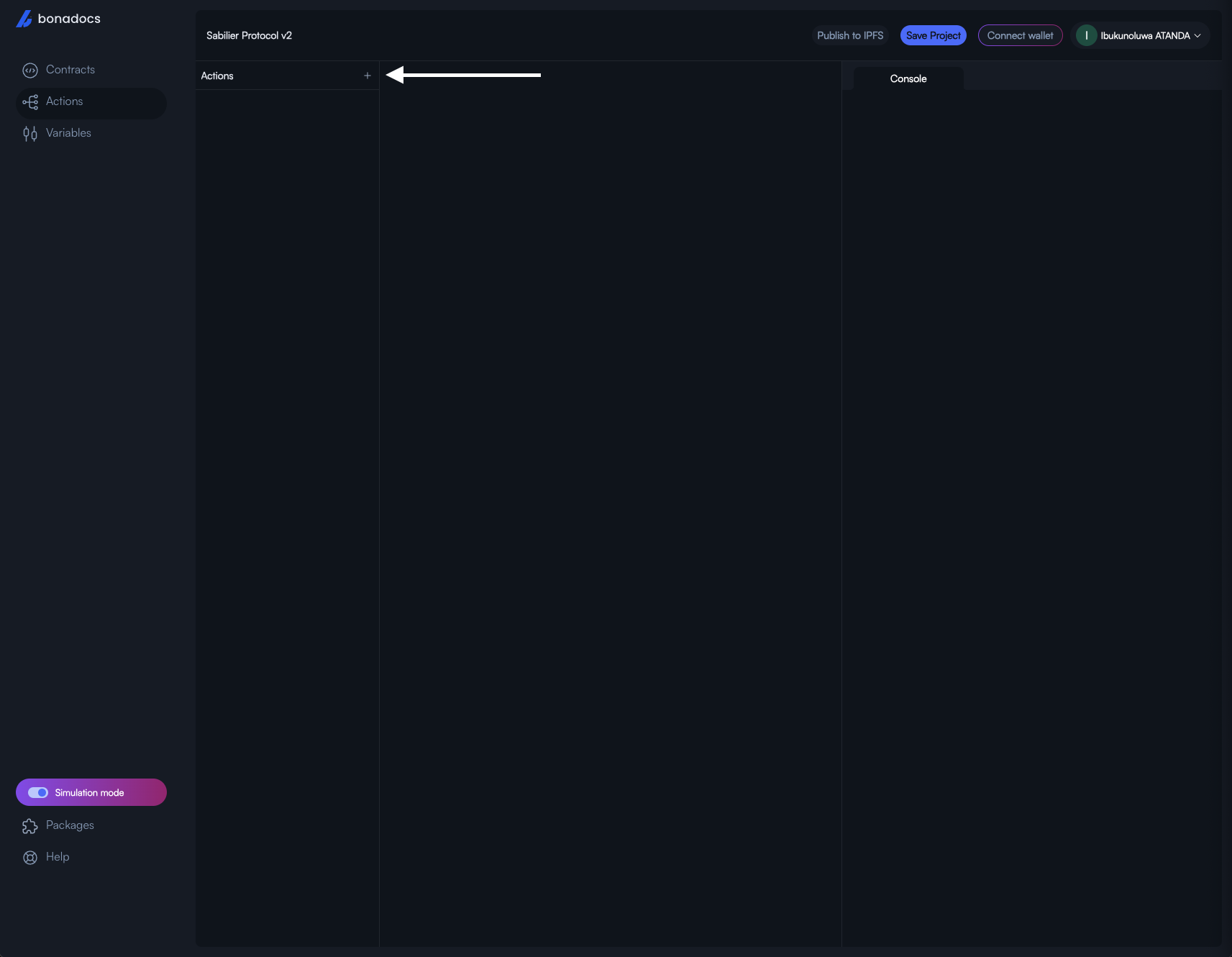Click the bonadocs logo icon
The height and width of the screenshot is (957, 1232).
click(24, 19)
